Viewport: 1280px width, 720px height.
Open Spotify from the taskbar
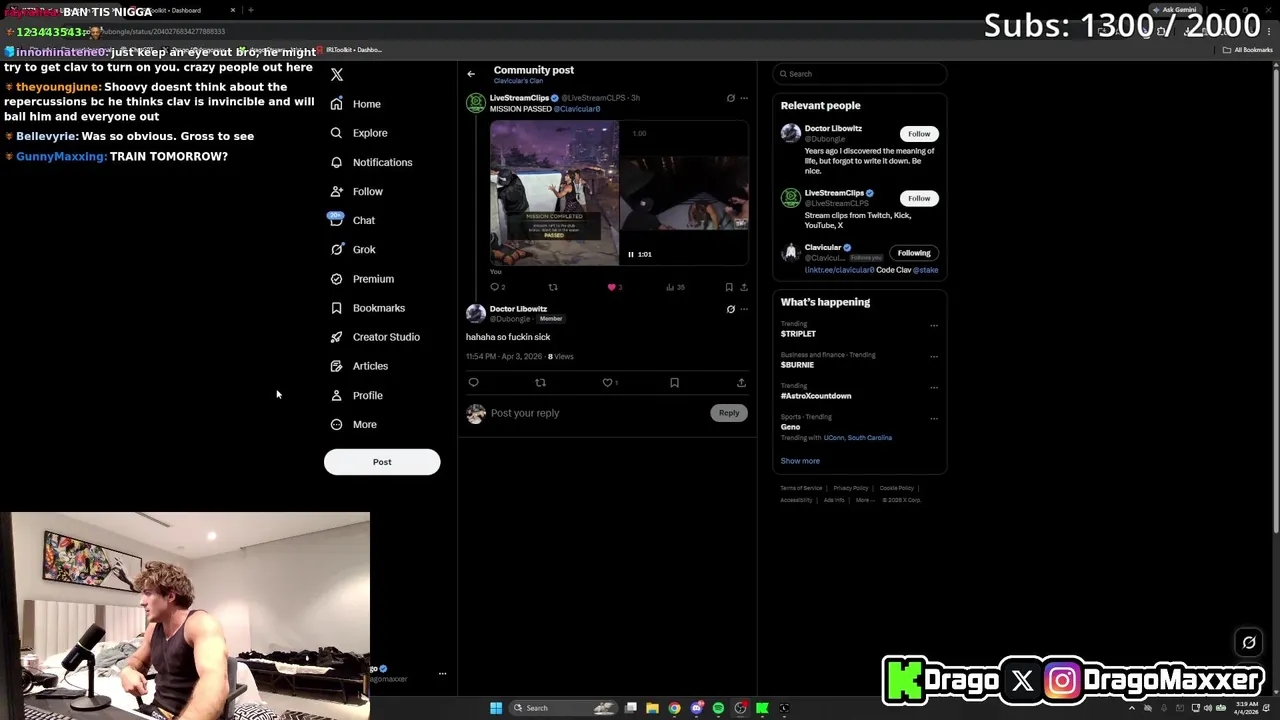click(718, 708)
